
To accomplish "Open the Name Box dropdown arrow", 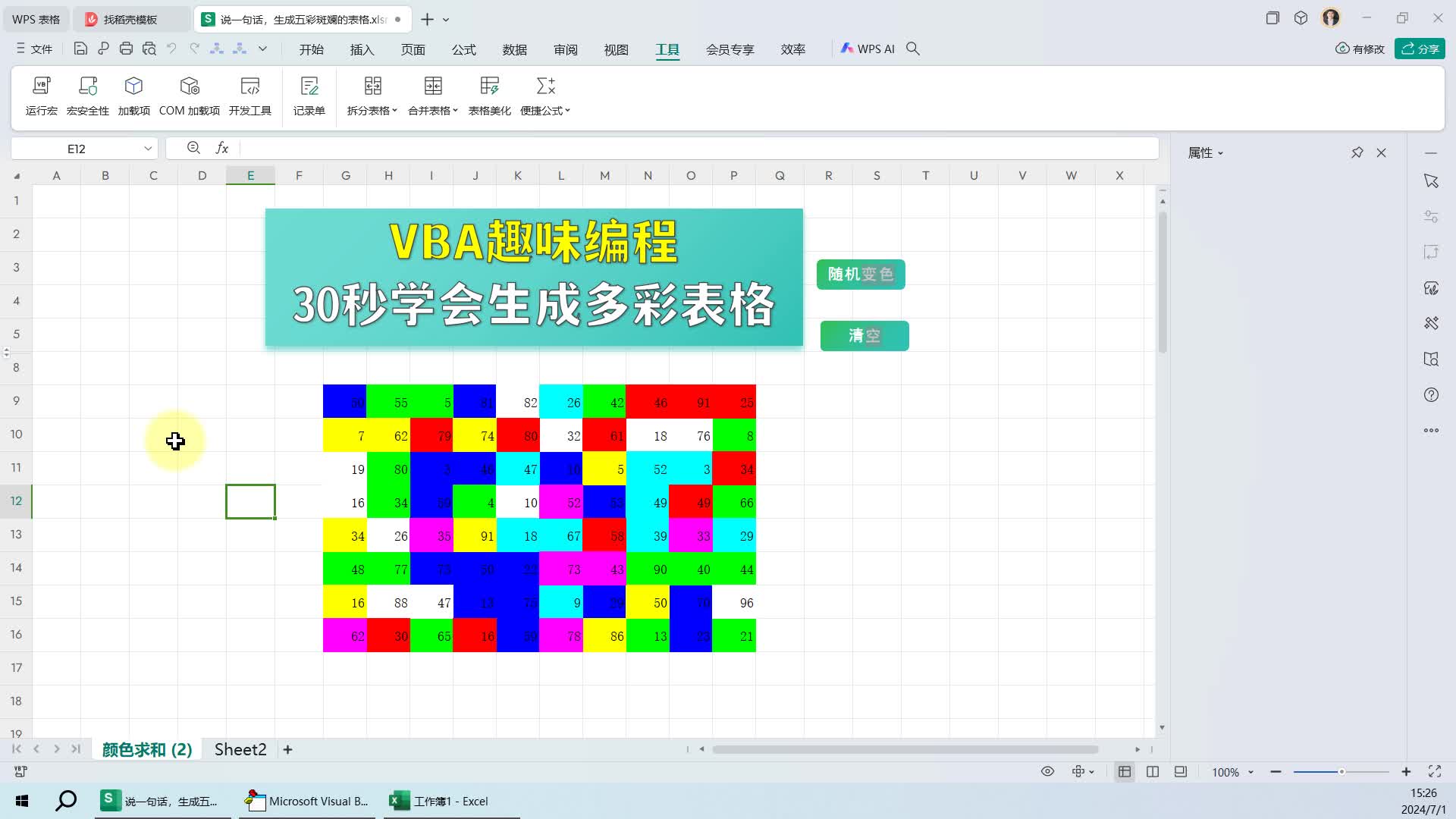I will coord(147,149).
